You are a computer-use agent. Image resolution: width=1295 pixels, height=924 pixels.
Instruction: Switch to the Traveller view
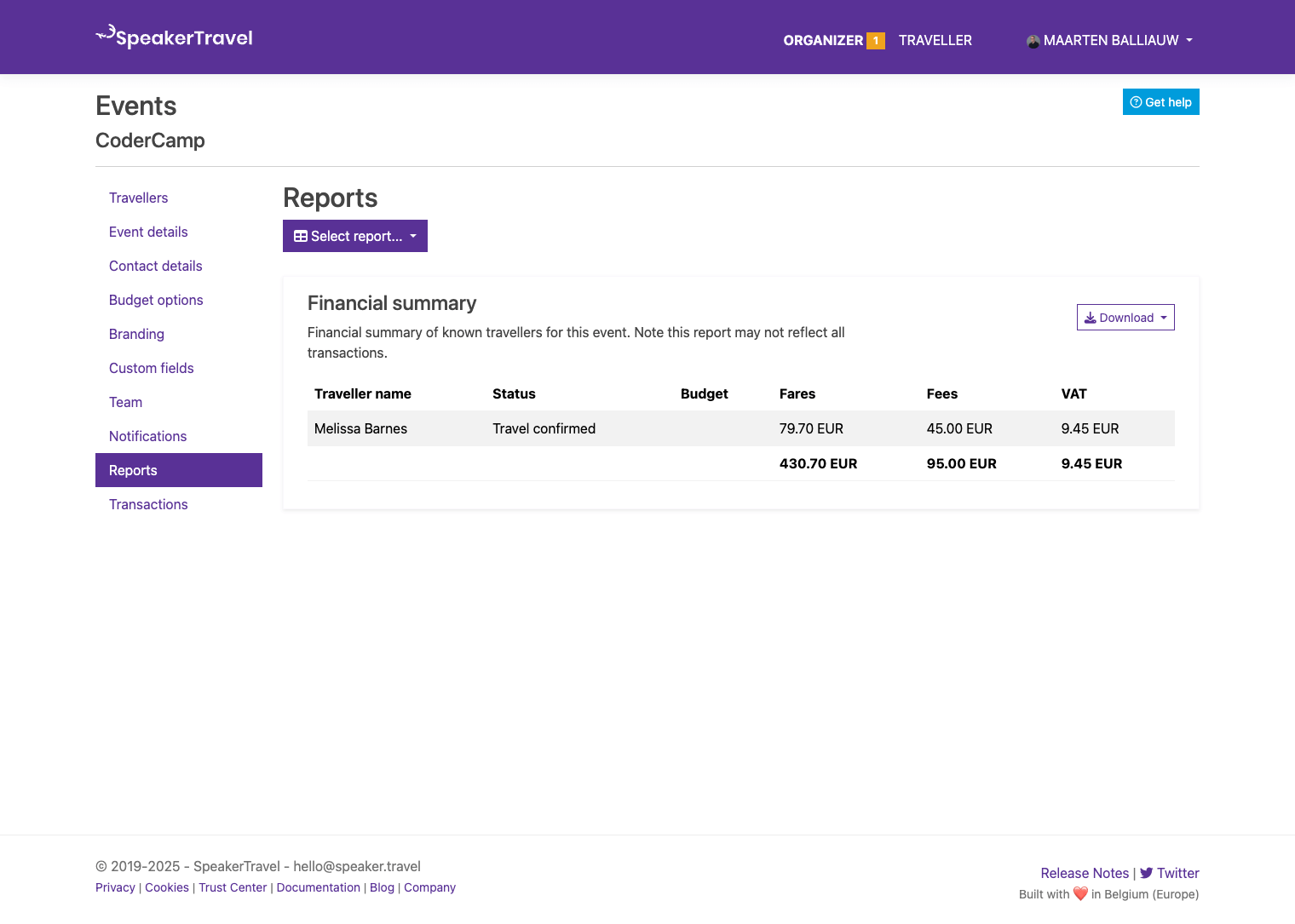[935, 40]
